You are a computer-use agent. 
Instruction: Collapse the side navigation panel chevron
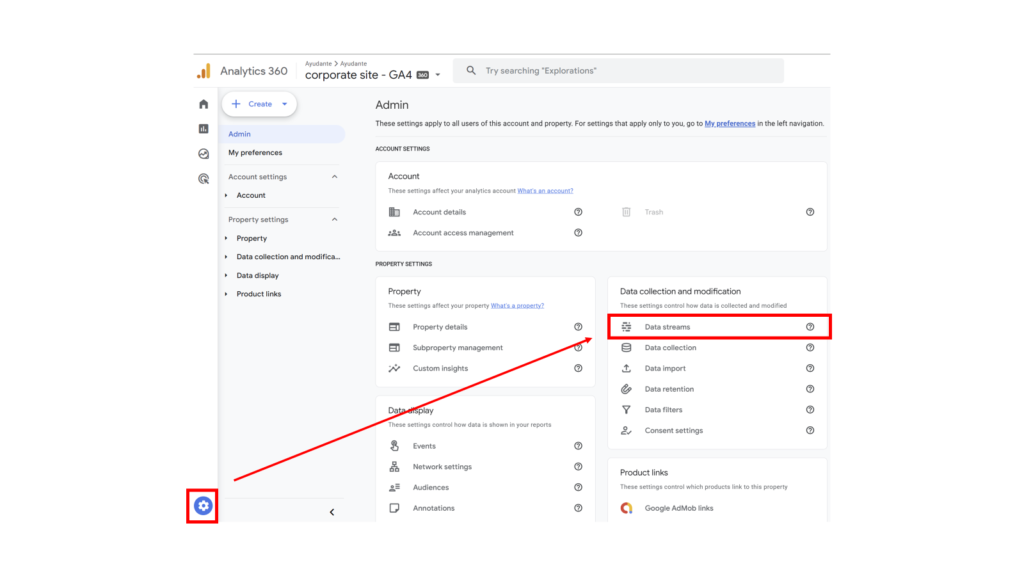(x=332, y=512)
